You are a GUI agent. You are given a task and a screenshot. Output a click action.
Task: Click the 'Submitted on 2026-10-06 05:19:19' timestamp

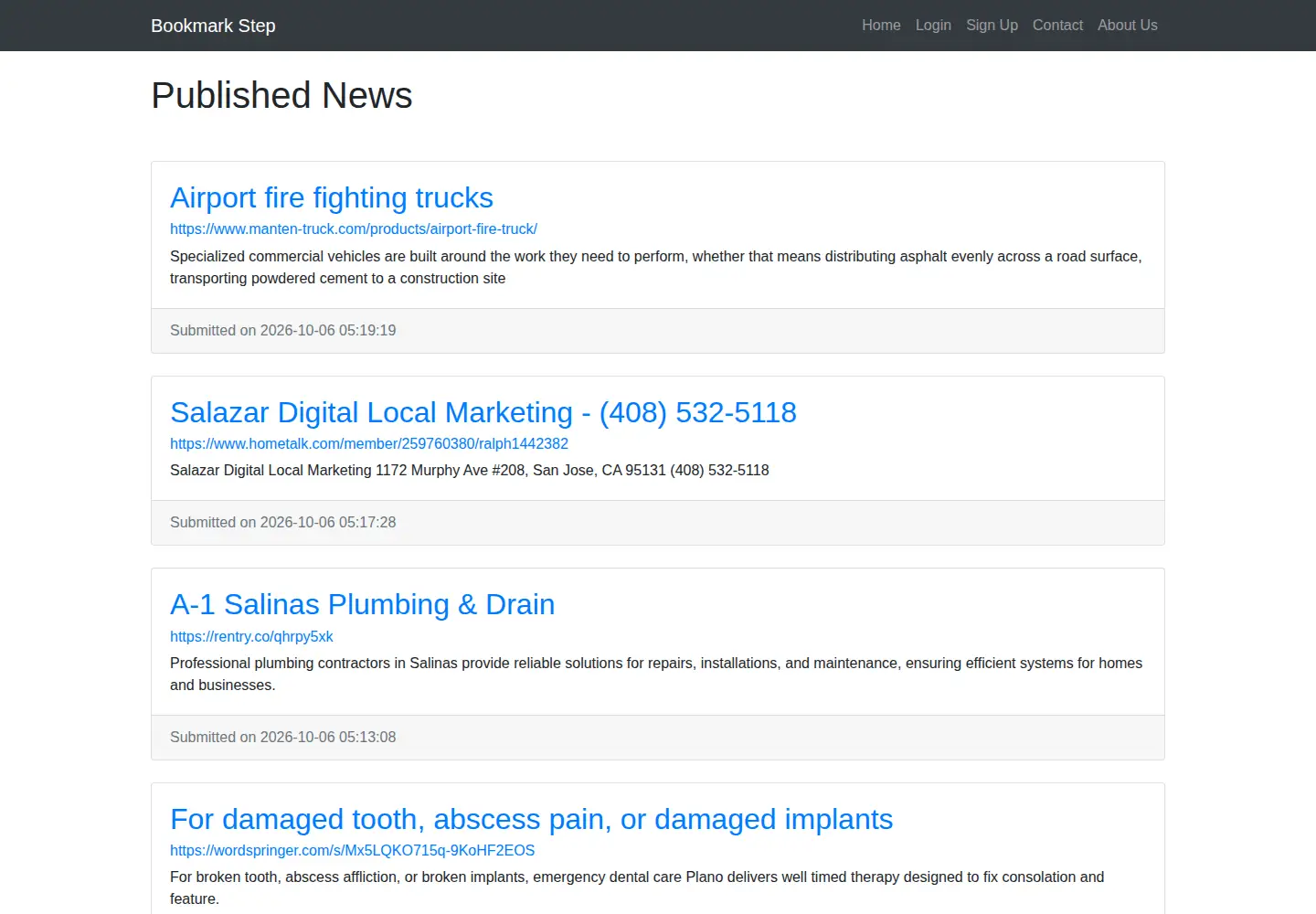283,331
